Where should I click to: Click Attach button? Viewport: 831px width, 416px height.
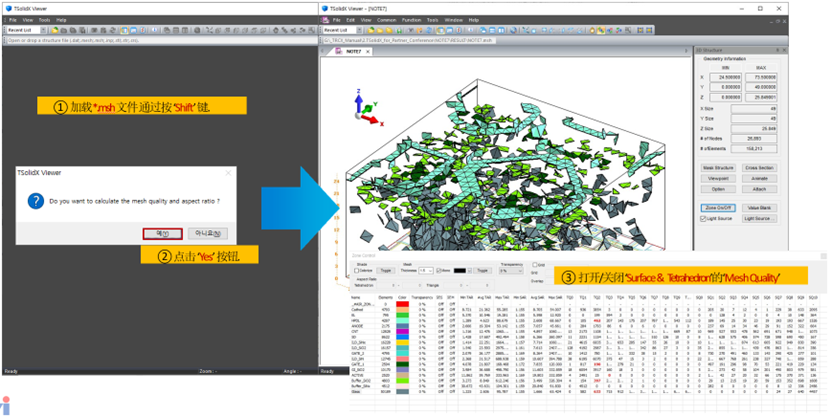click(759, 189)
